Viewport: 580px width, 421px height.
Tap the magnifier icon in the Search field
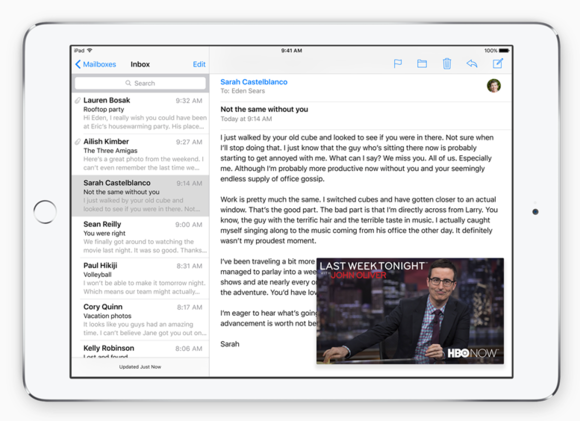coord(128,83)
